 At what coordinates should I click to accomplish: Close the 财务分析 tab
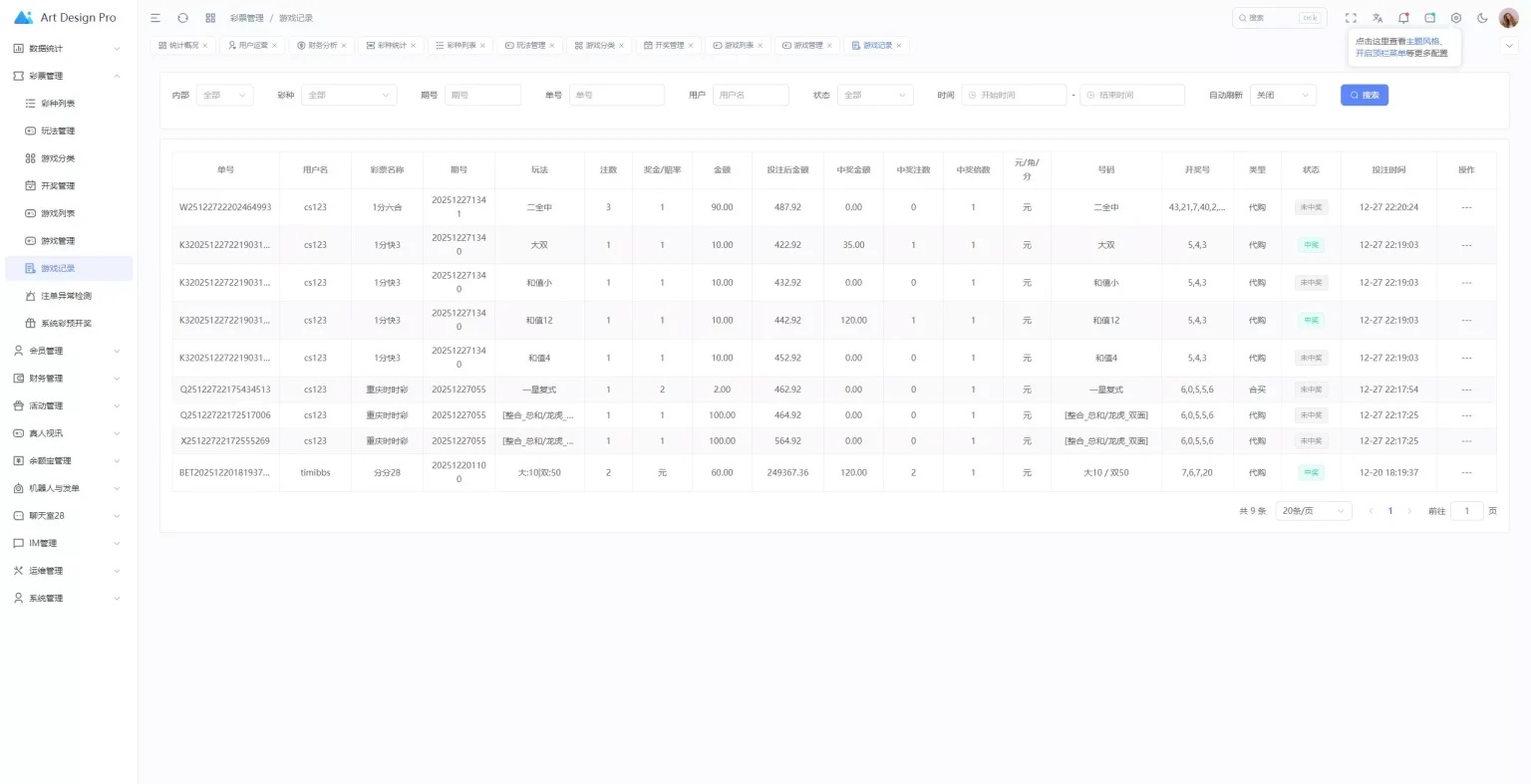click(344, 46)
